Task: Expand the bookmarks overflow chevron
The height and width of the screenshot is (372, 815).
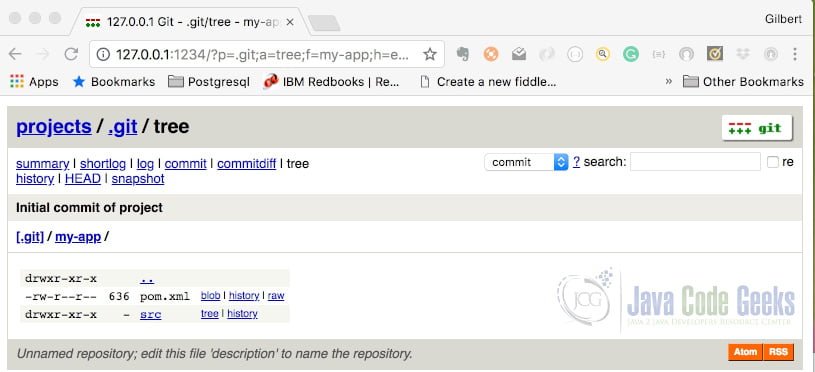Action: click(668, 82)
